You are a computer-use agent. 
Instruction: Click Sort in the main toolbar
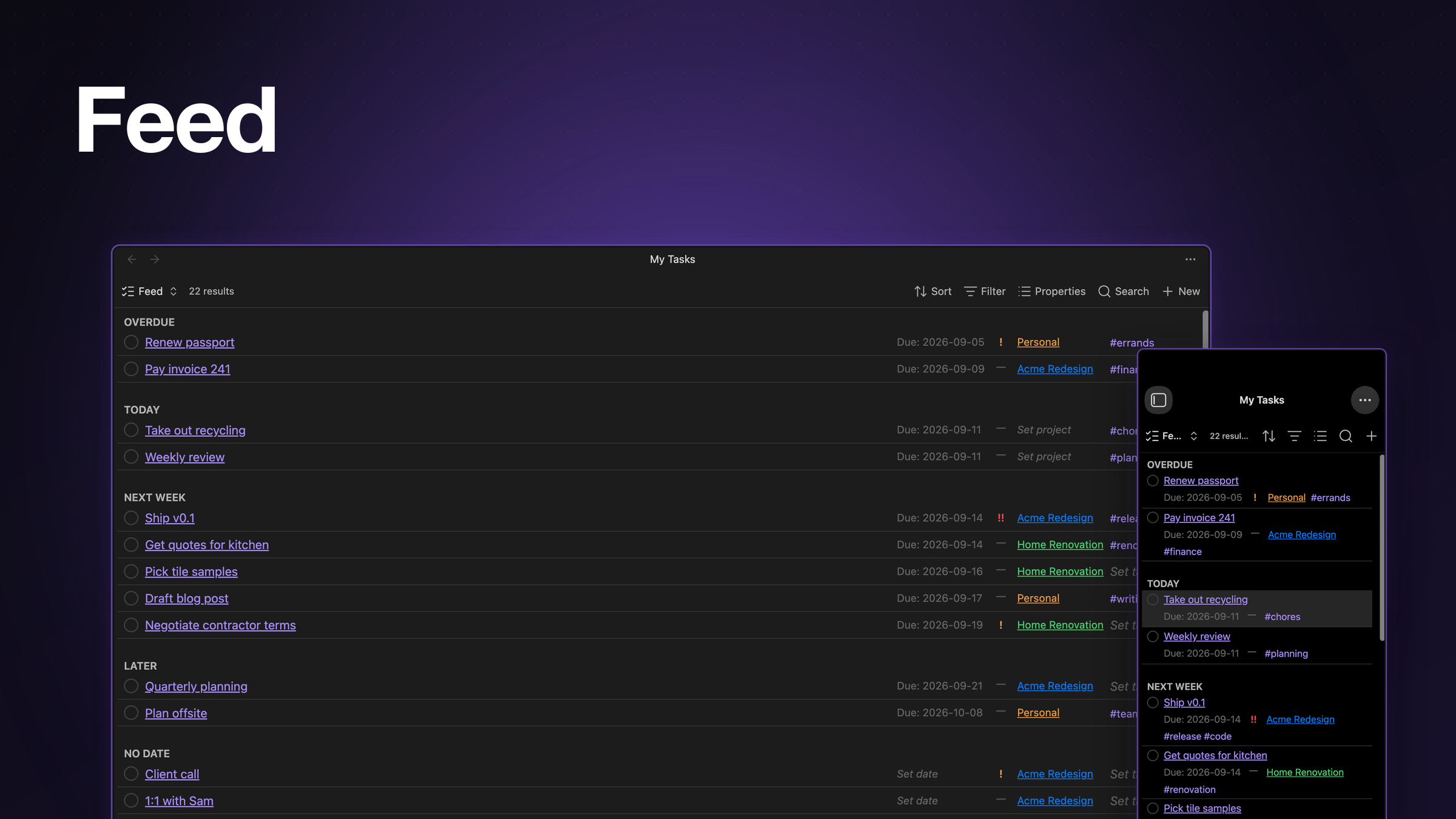pyautogui.click(x=932, y=291)
